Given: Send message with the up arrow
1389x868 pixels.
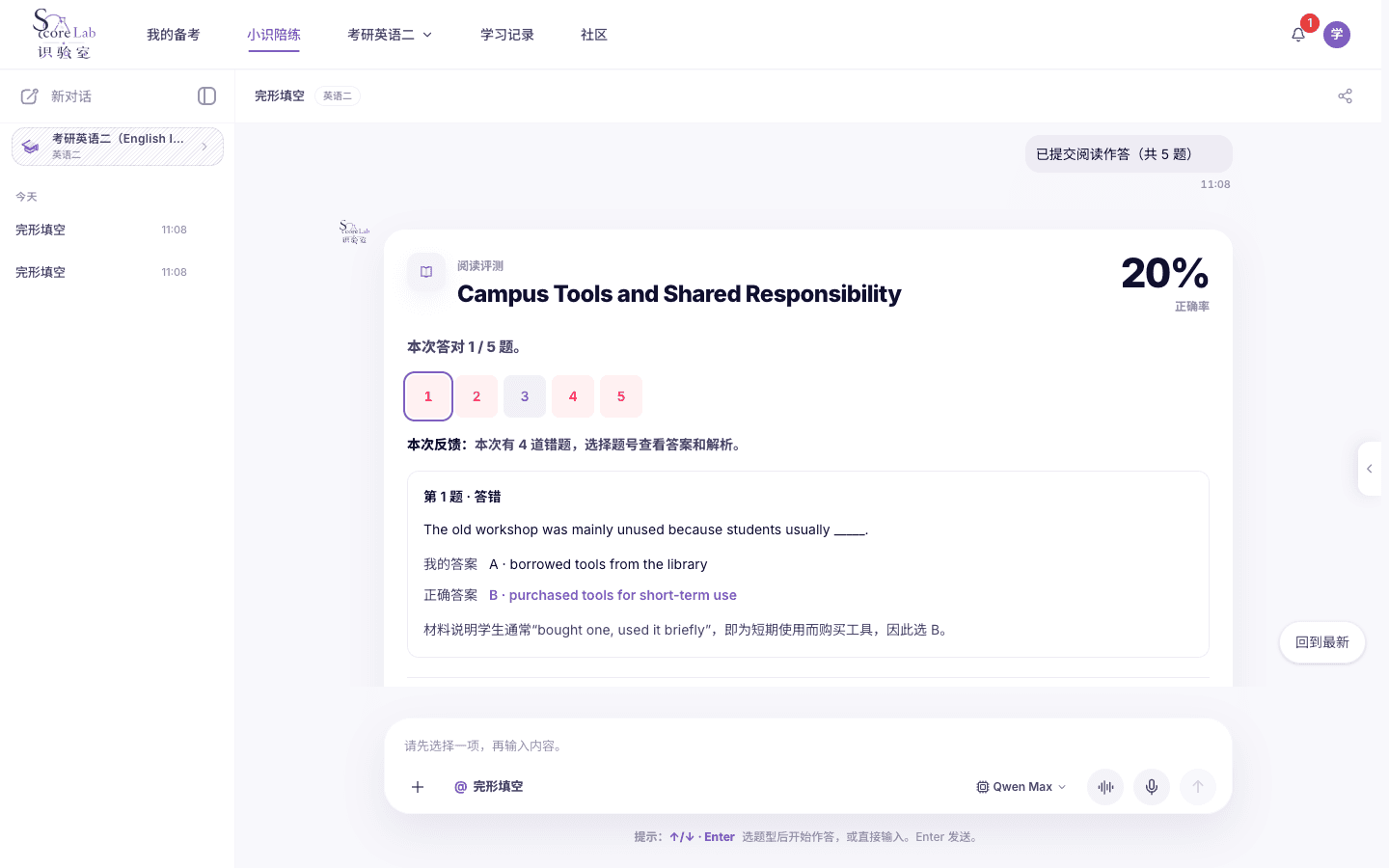Looking at the screenshot, I should click(1198, 787).
